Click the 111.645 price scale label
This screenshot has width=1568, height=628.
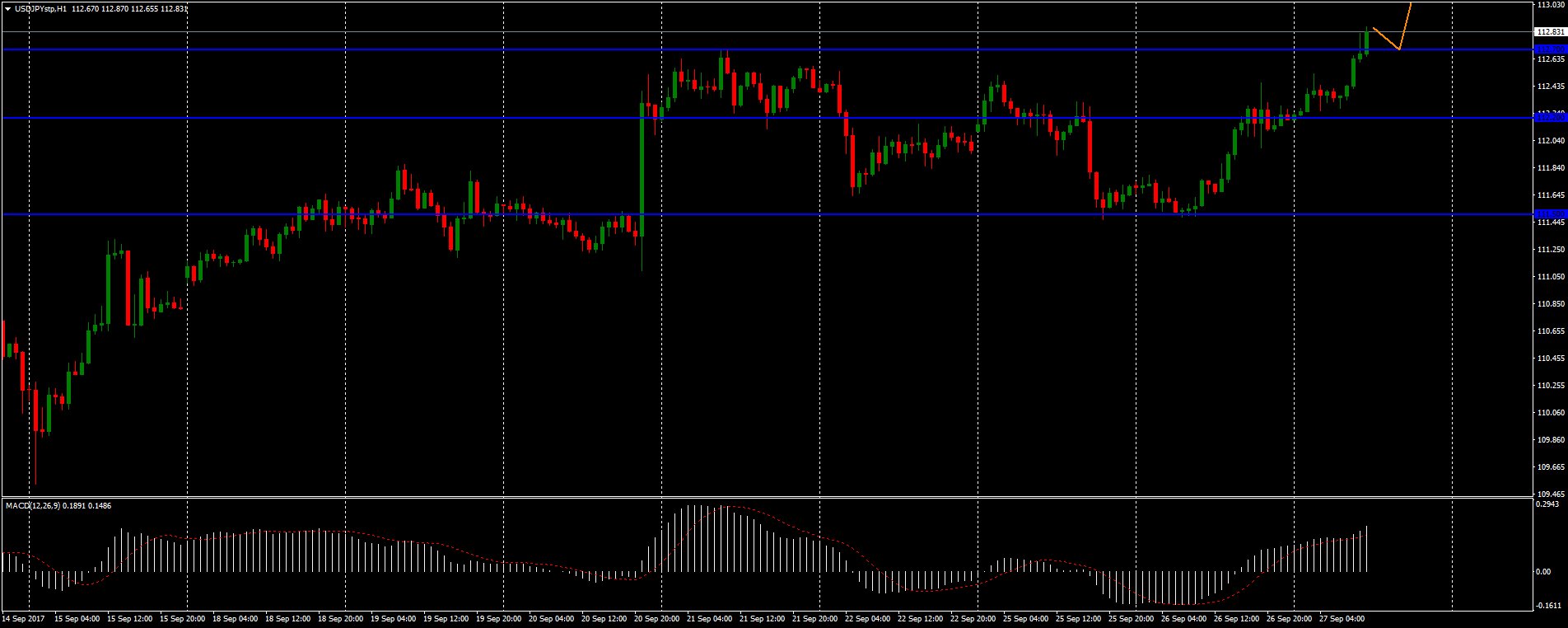click(1551, 195)
